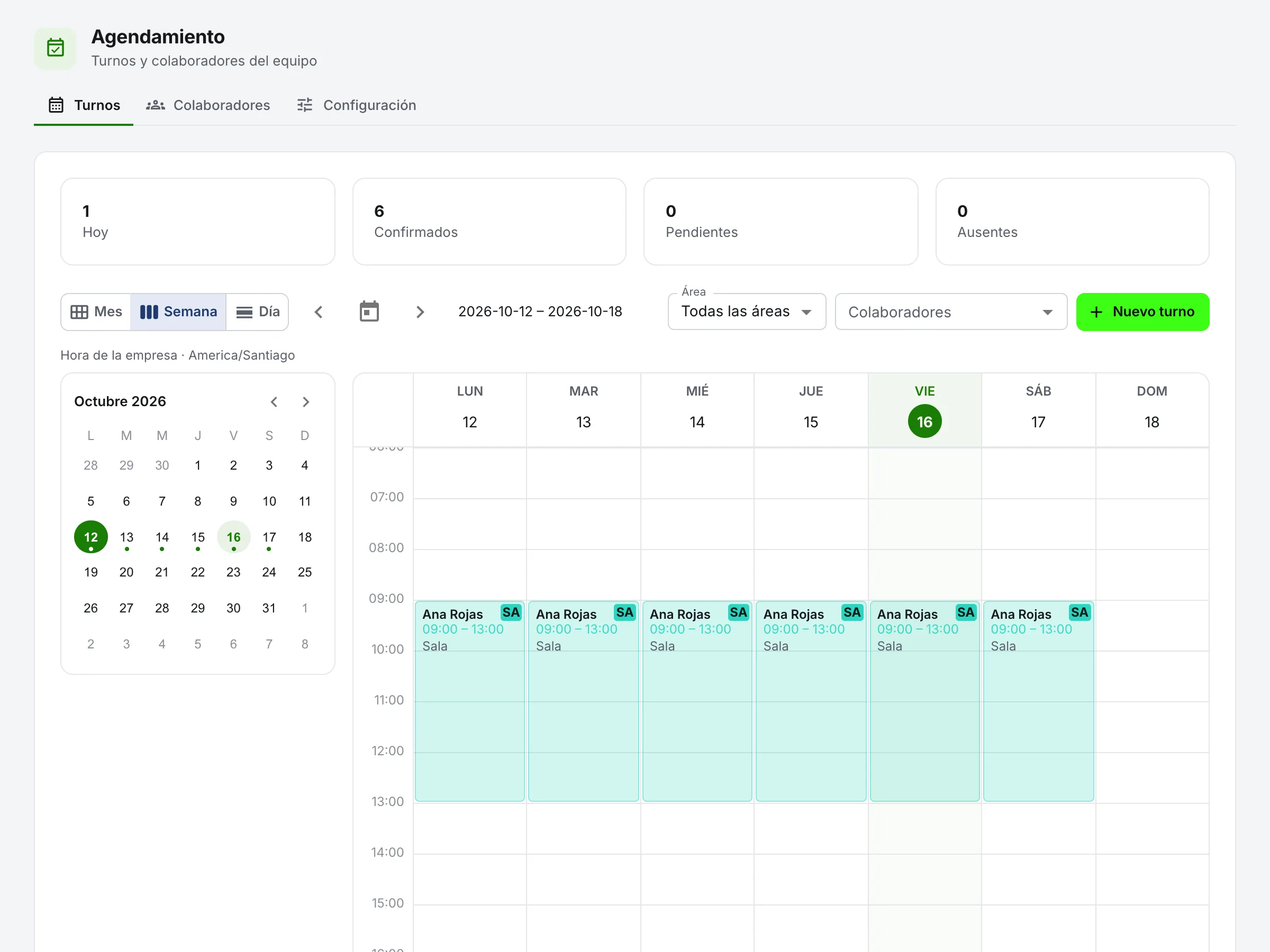The width and height of the screenshot is (1270, 952).
Task: Select Friday 16 day header
Action: pyautogui.click(x=924, y=410)
